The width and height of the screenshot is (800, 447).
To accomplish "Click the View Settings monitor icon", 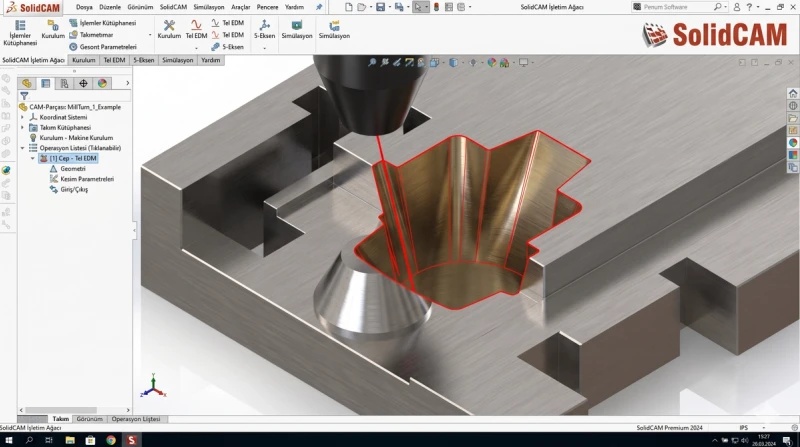I will [523, 62].
